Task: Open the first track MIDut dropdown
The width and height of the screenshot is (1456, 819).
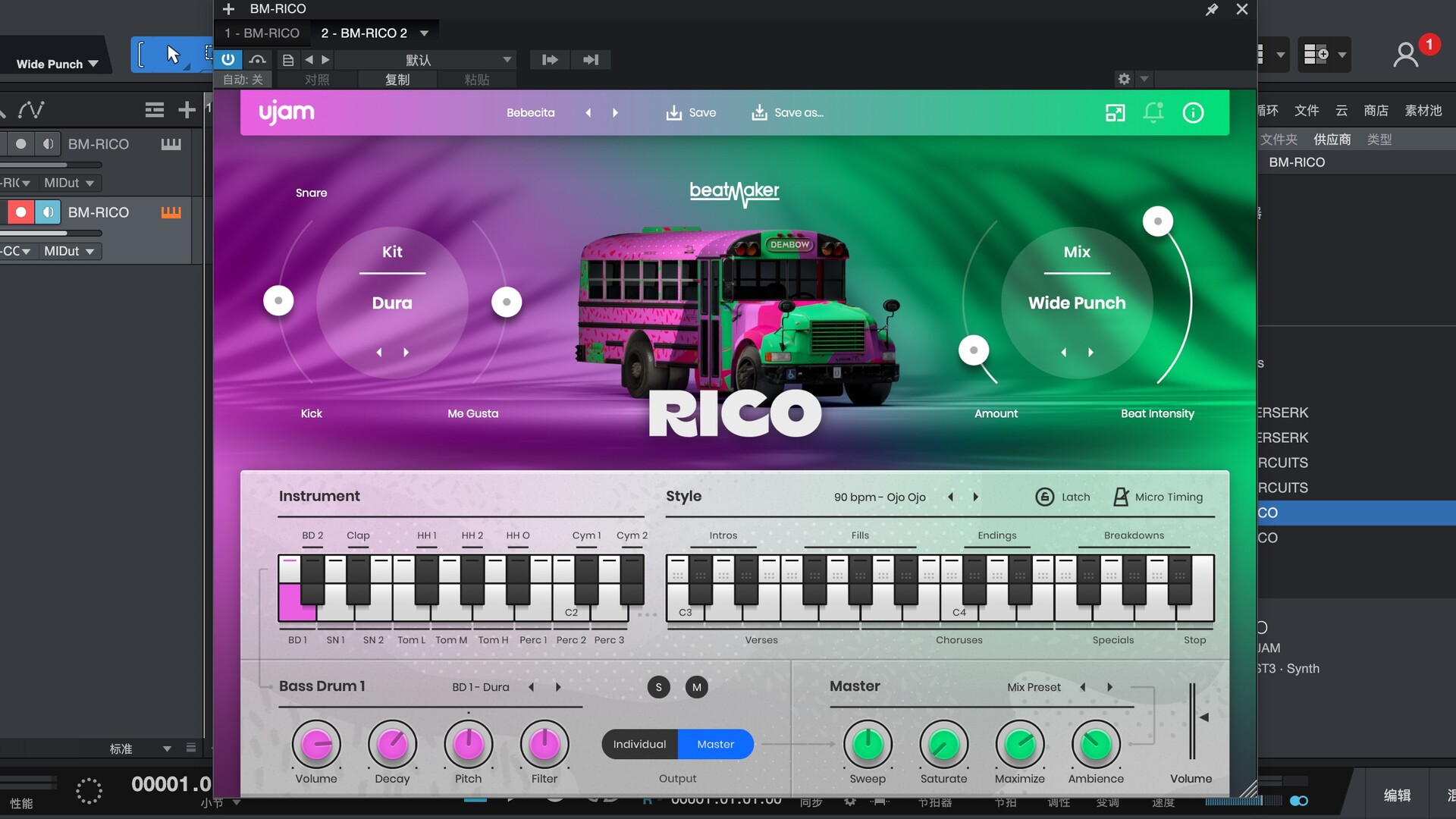Action: coord(69,183)
